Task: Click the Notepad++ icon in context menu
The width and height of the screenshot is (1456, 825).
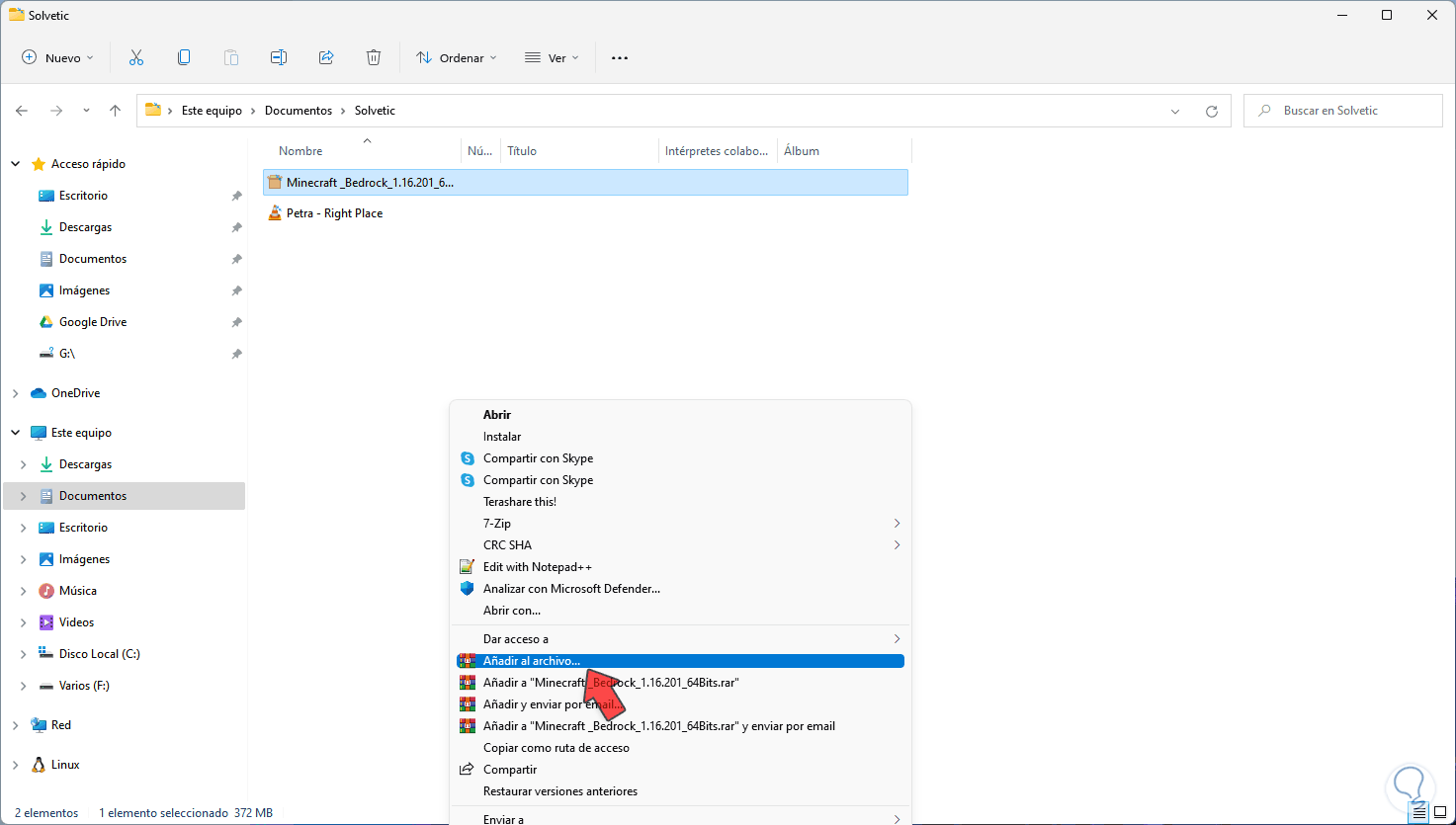Action: [468, 567]
